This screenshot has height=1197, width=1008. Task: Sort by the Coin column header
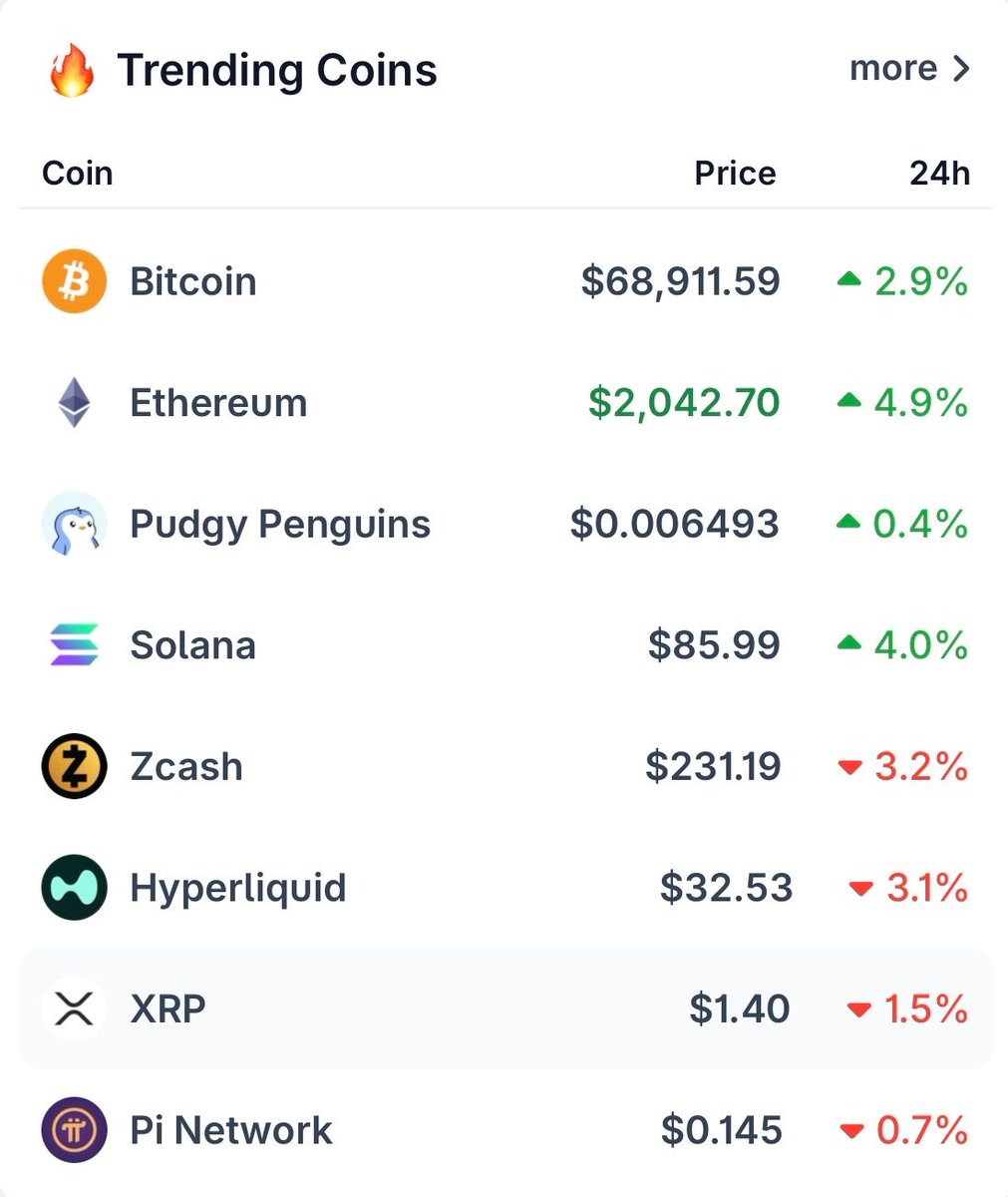[78, 174]
